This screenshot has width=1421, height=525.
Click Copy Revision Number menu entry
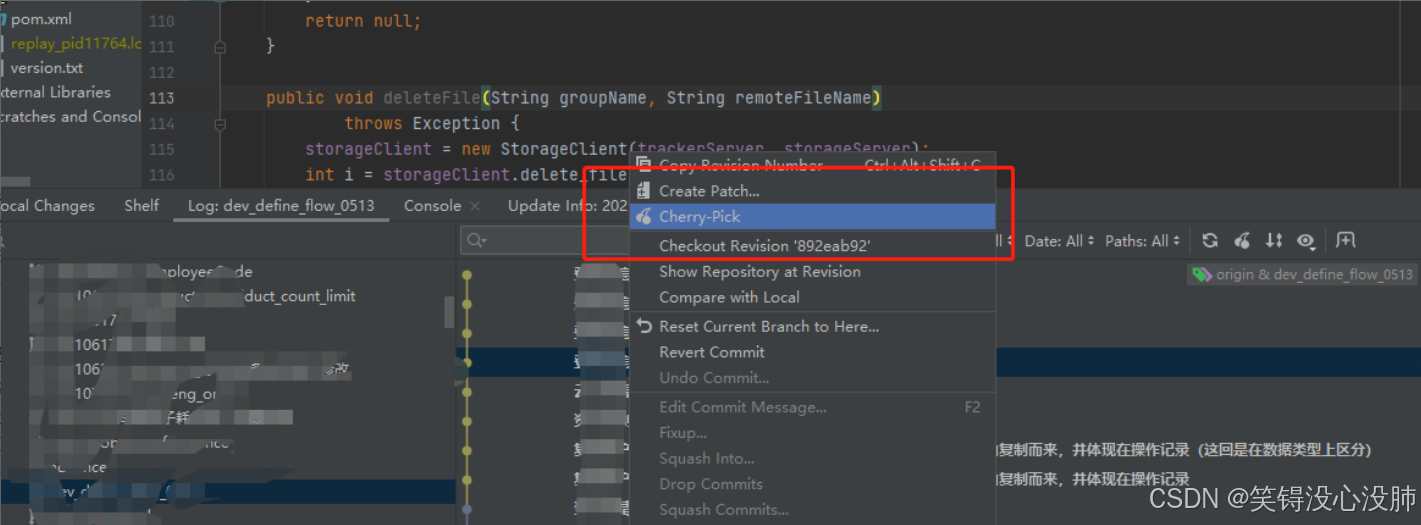pos(741,165)
